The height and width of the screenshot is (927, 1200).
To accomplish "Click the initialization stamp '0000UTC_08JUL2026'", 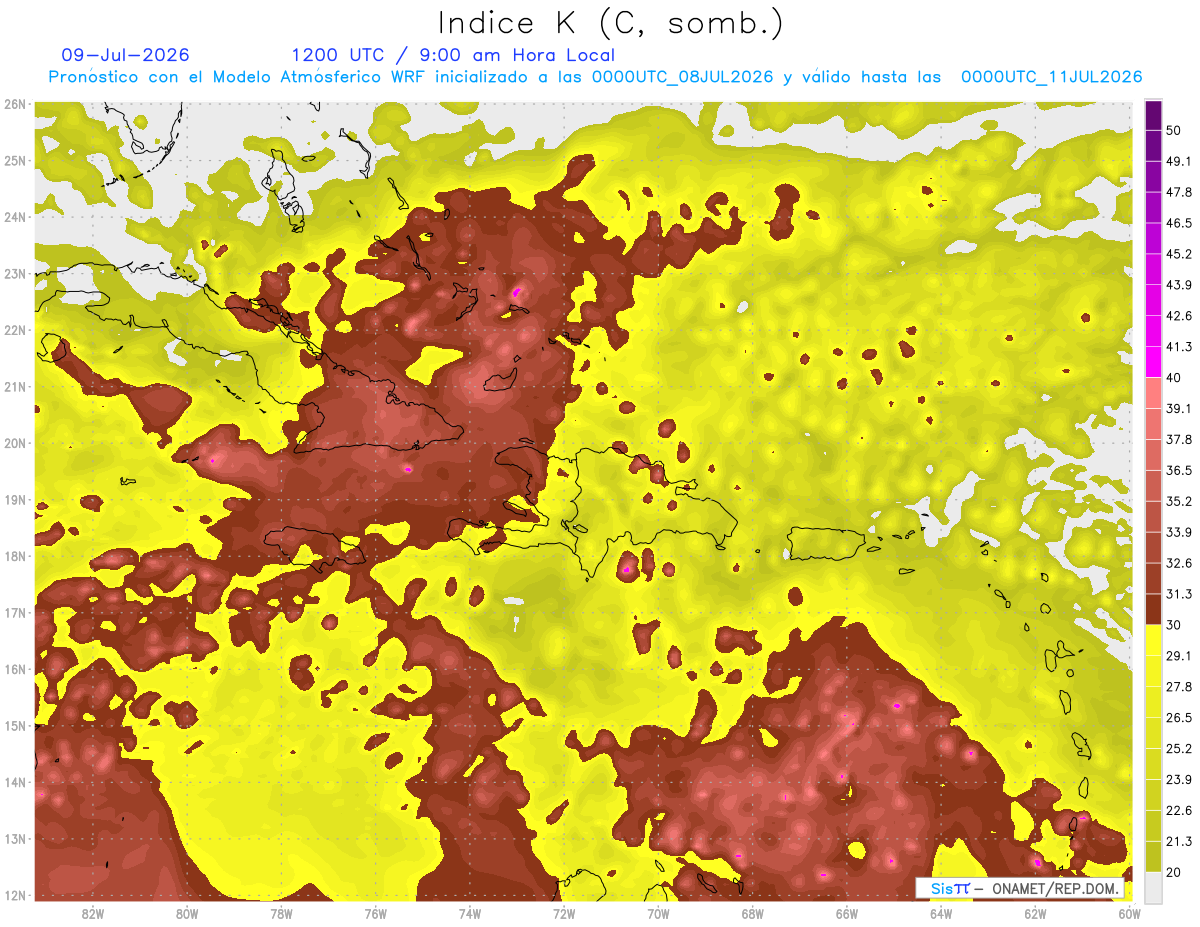I will pos(682,77).
